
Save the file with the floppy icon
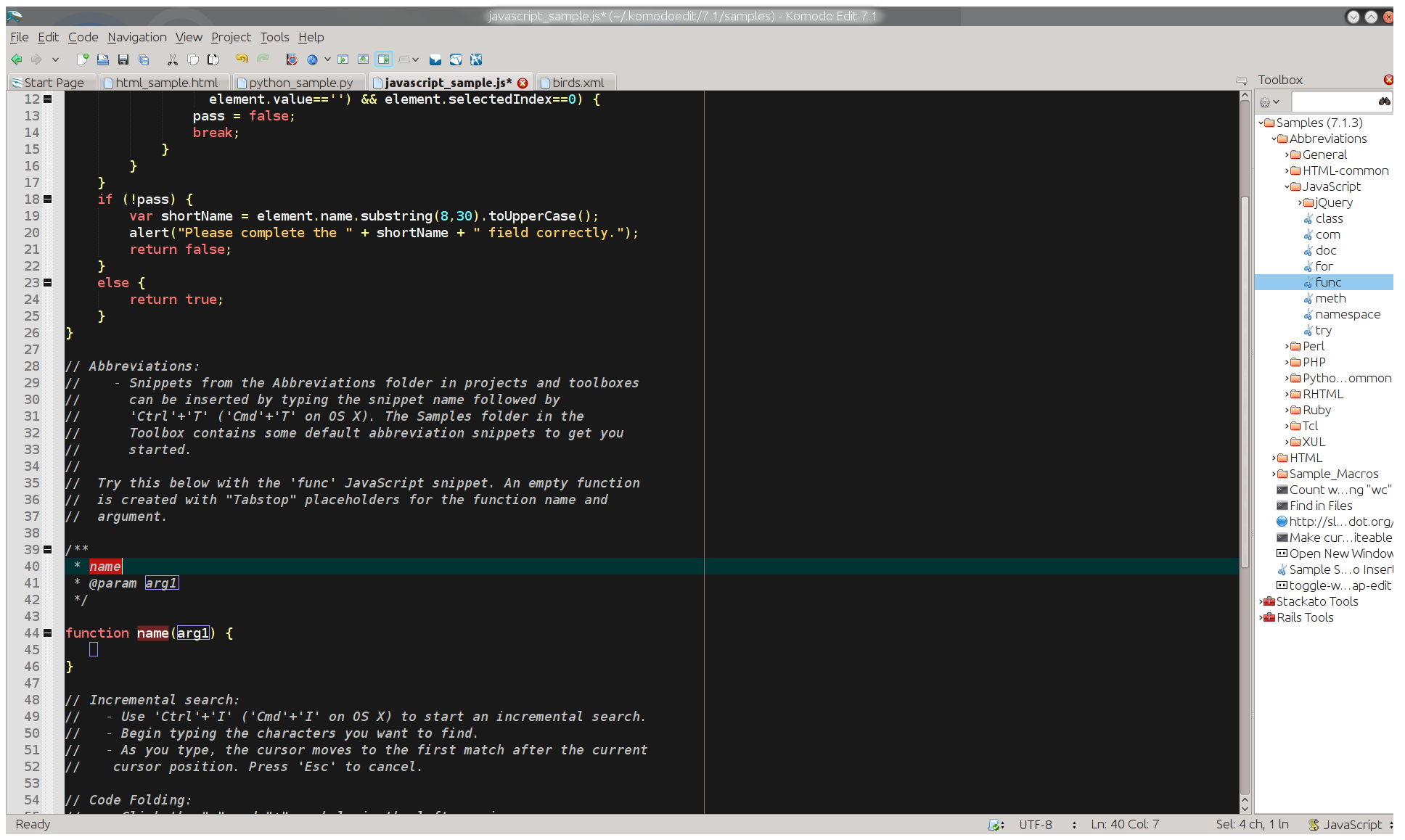(123, 59)
